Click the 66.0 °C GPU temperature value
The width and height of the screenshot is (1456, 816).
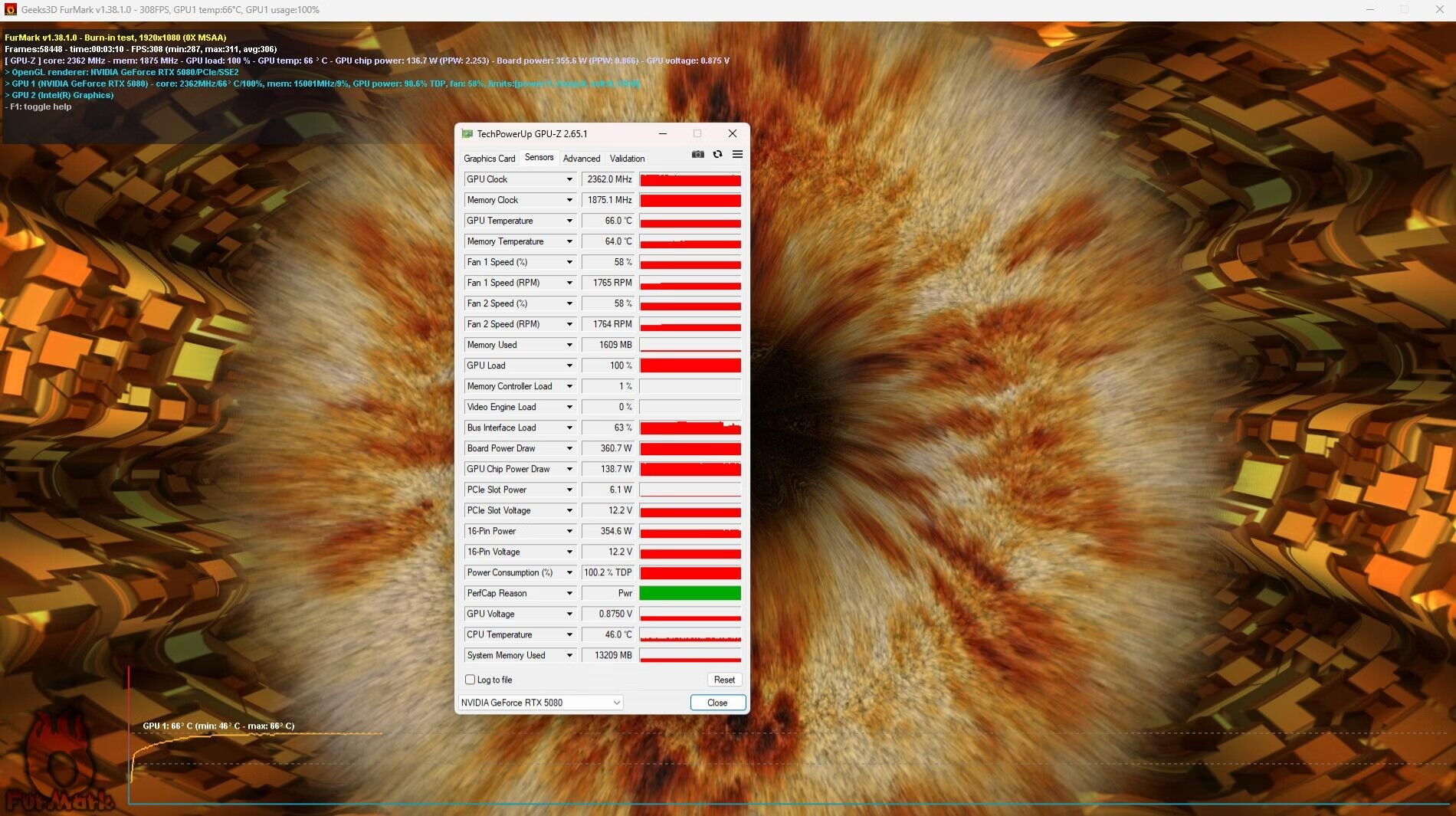(608, 221)
